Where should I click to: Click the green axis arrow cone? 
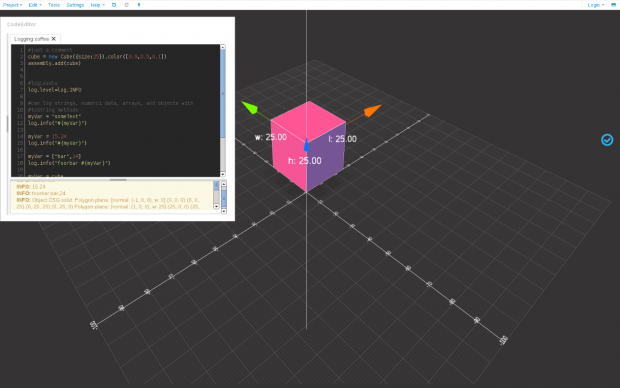click(x=250, y=107)
